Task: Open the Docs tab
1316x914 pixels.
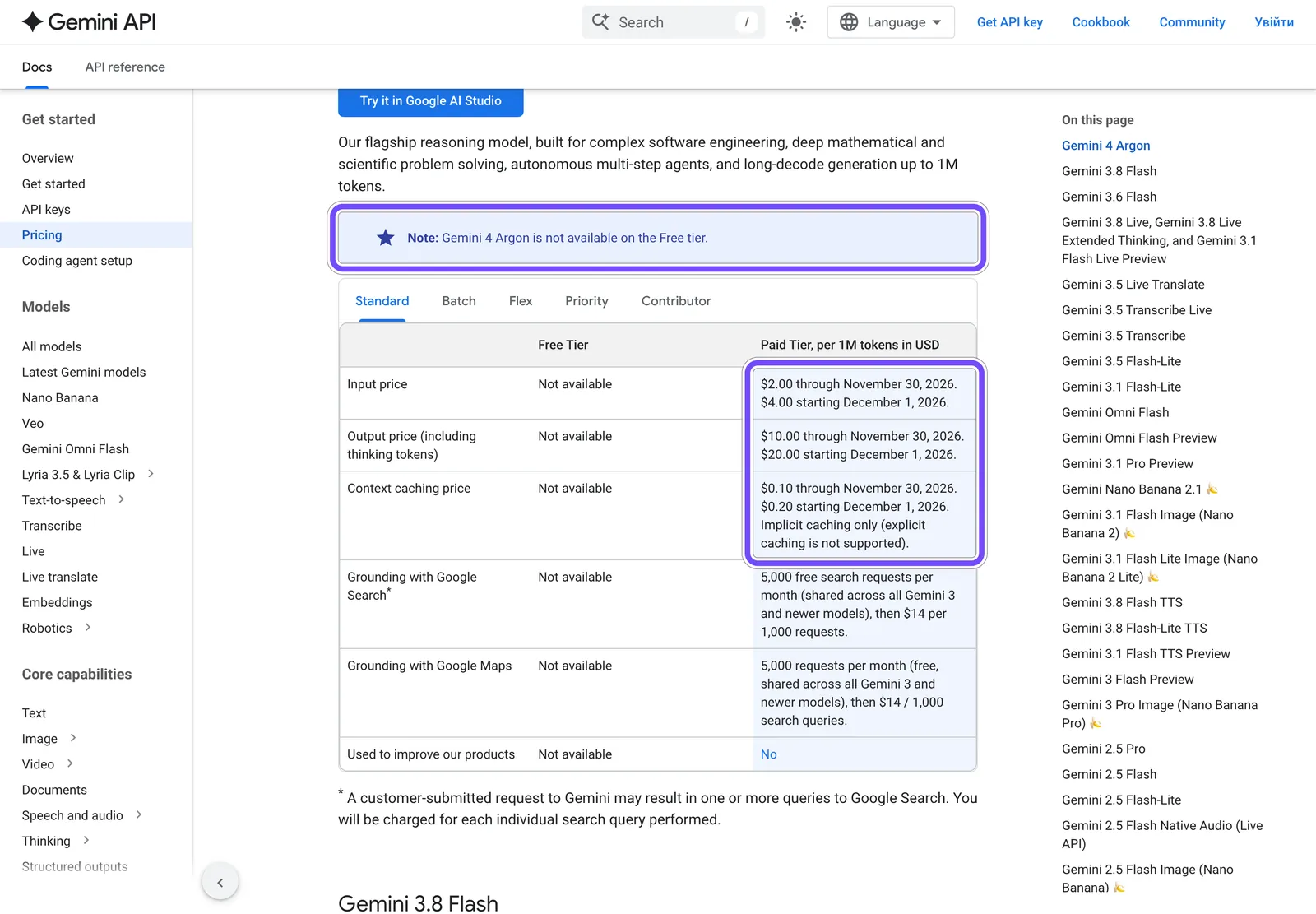Action: [37, 67]
